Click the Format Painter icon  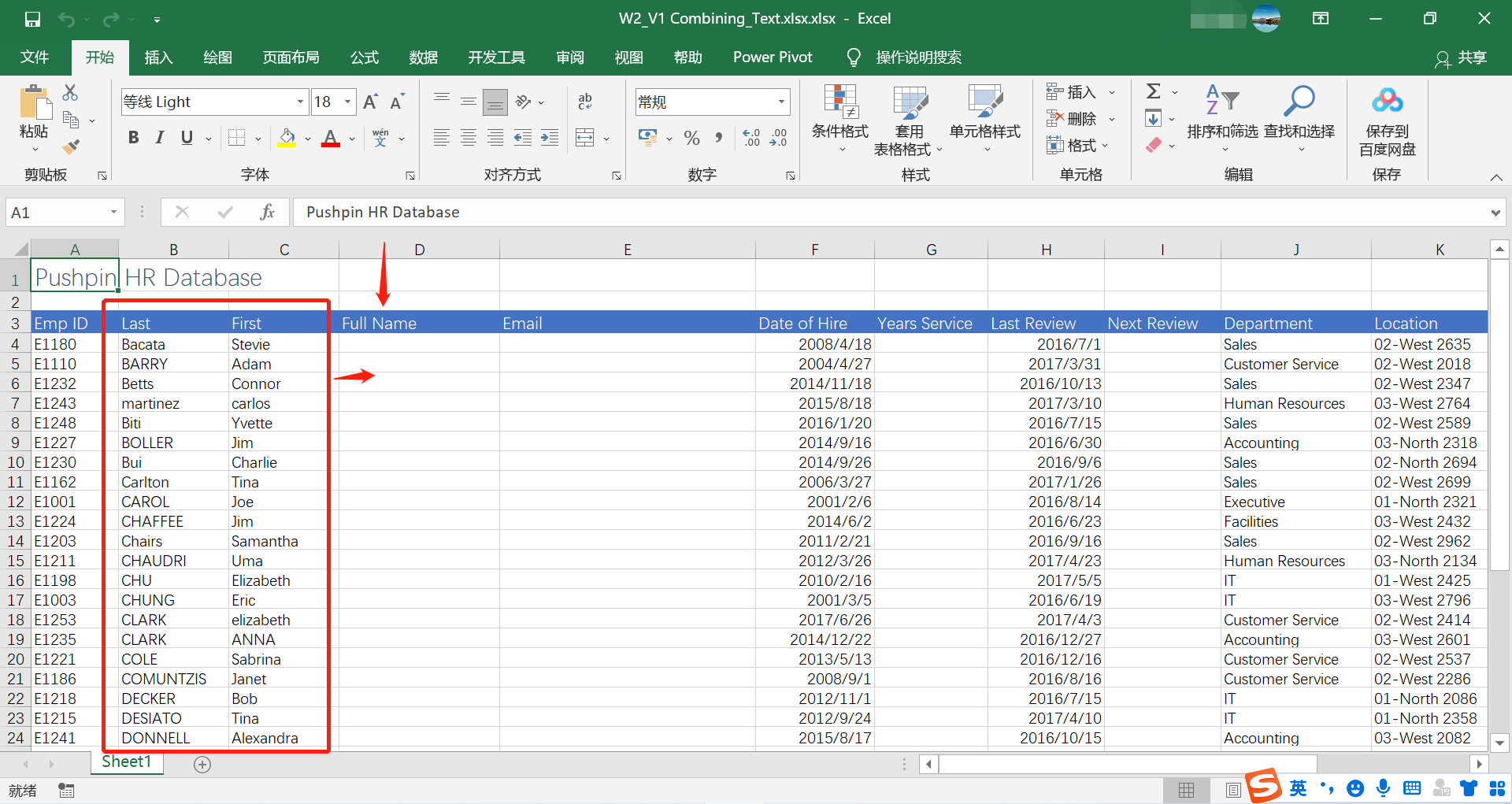pos(69,146)
